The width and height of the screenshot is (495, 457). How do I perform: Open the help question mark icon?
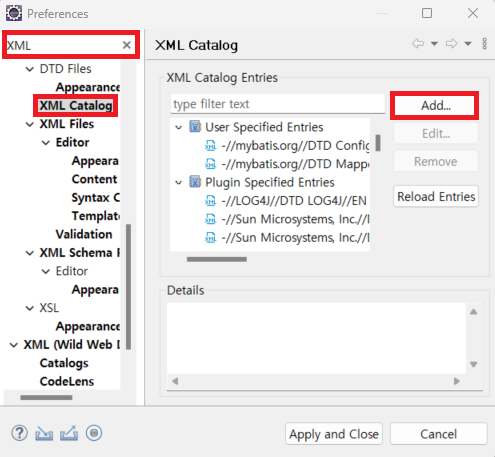coord(19,433)
